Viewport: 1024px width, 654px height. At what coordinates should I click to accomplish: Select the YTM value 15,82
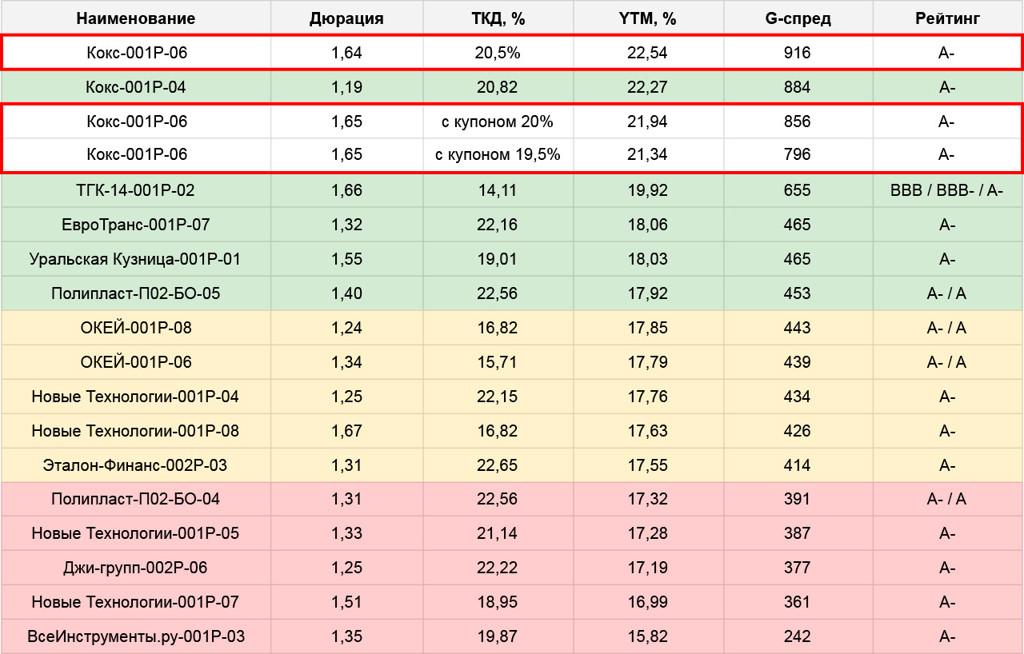point(648,636)
